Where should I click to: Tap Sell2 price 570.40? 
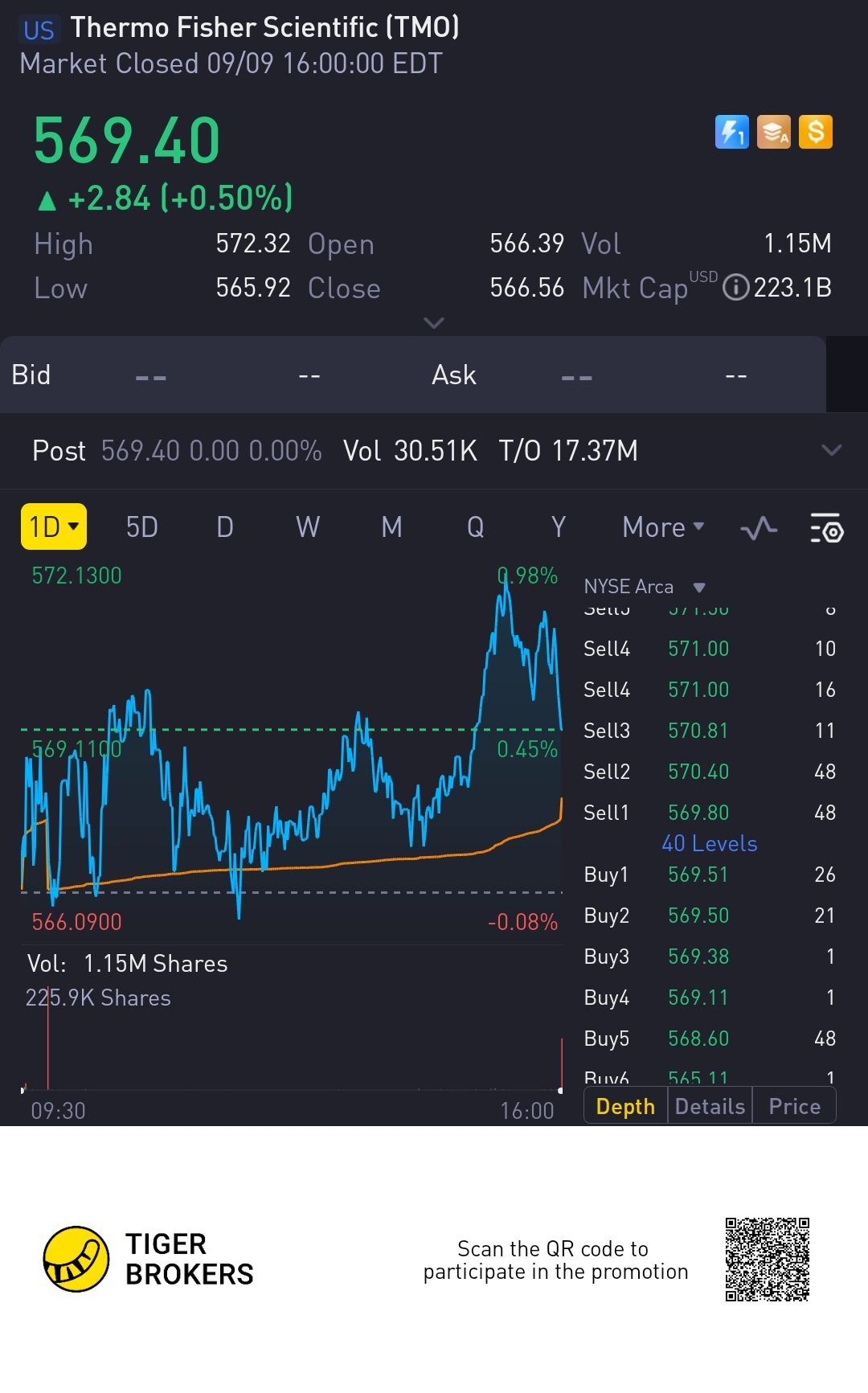(x=698, y=772)
